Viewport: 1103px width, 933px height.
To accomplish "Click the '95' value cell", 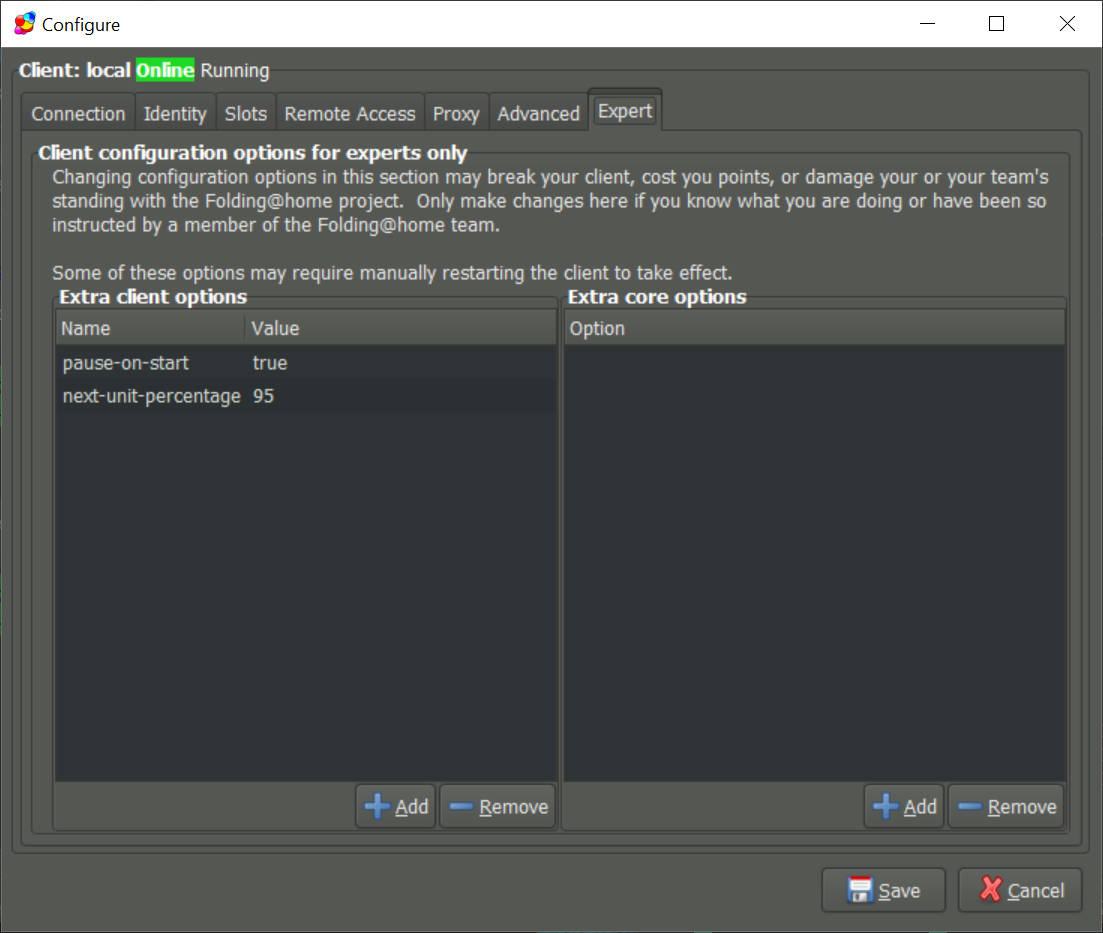I will click(263, 396).
